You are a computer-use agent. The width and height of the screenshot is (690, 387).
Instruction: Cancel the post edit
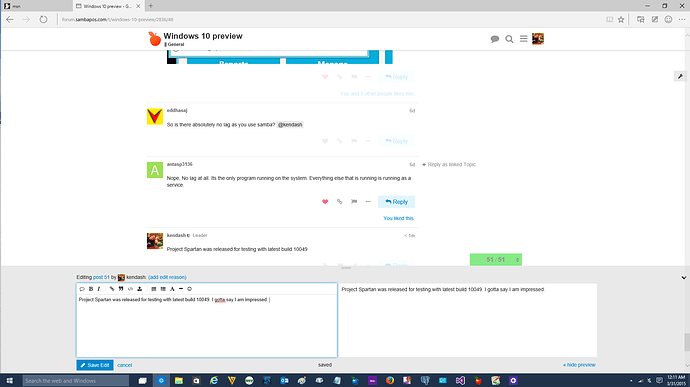tap(125, 365)
